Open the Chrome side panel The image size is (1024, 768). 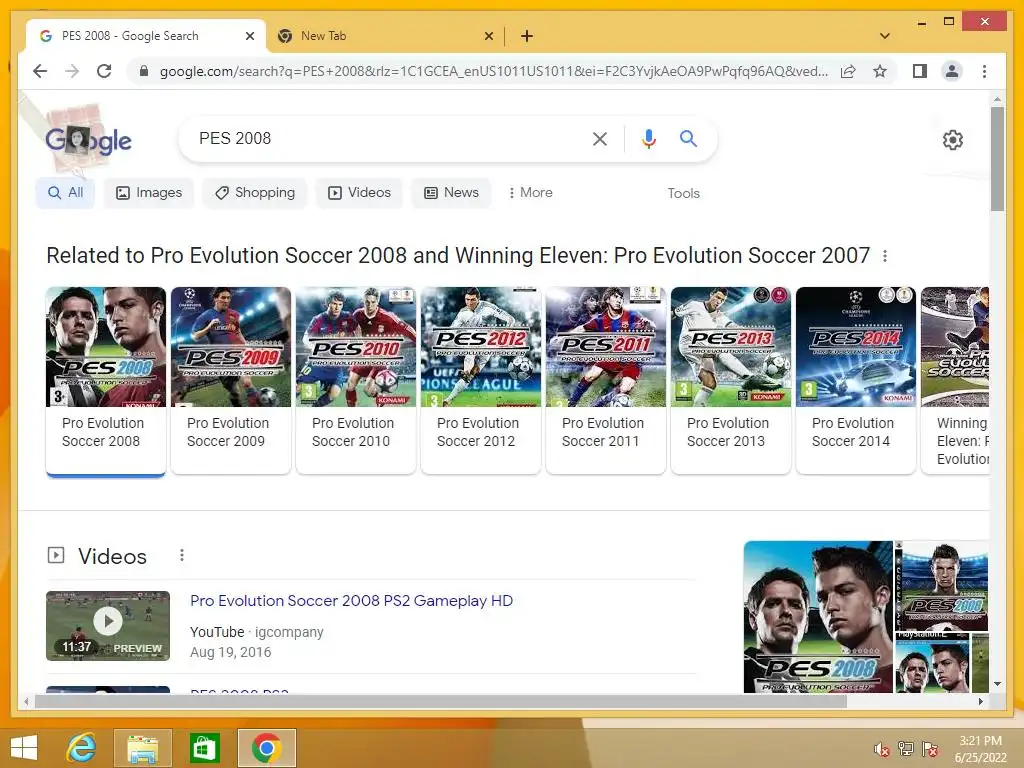(920, 71)
